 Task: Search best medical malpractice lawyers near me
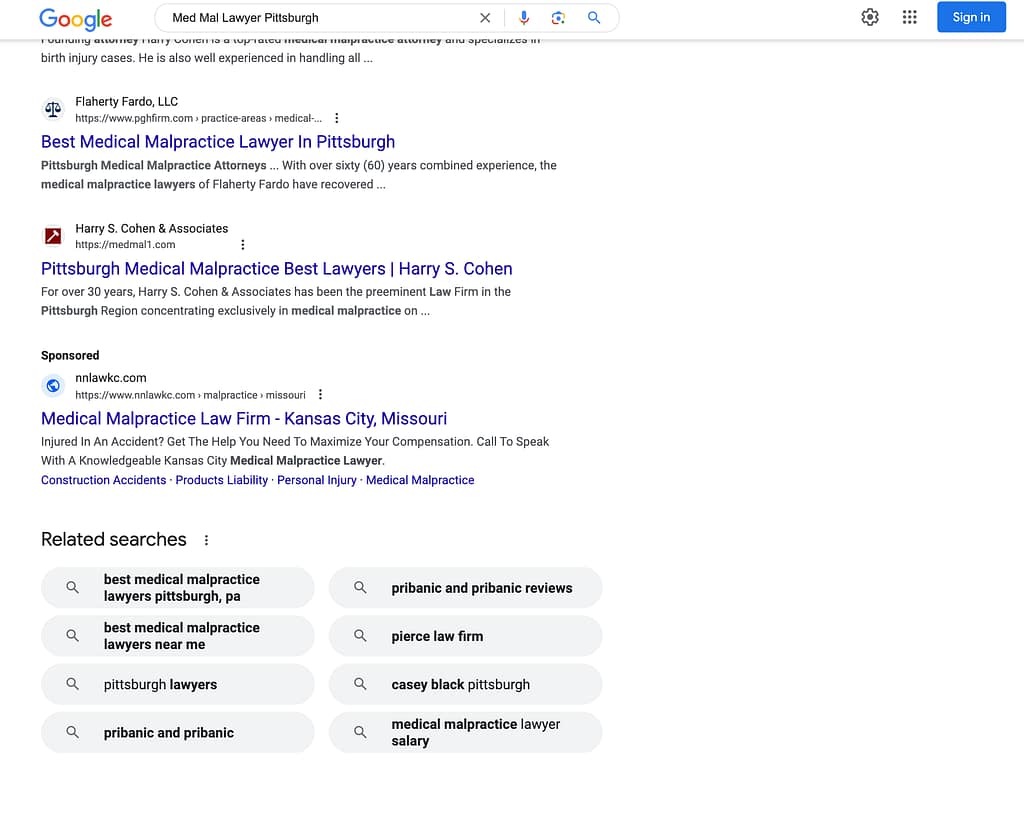(178, 636)
